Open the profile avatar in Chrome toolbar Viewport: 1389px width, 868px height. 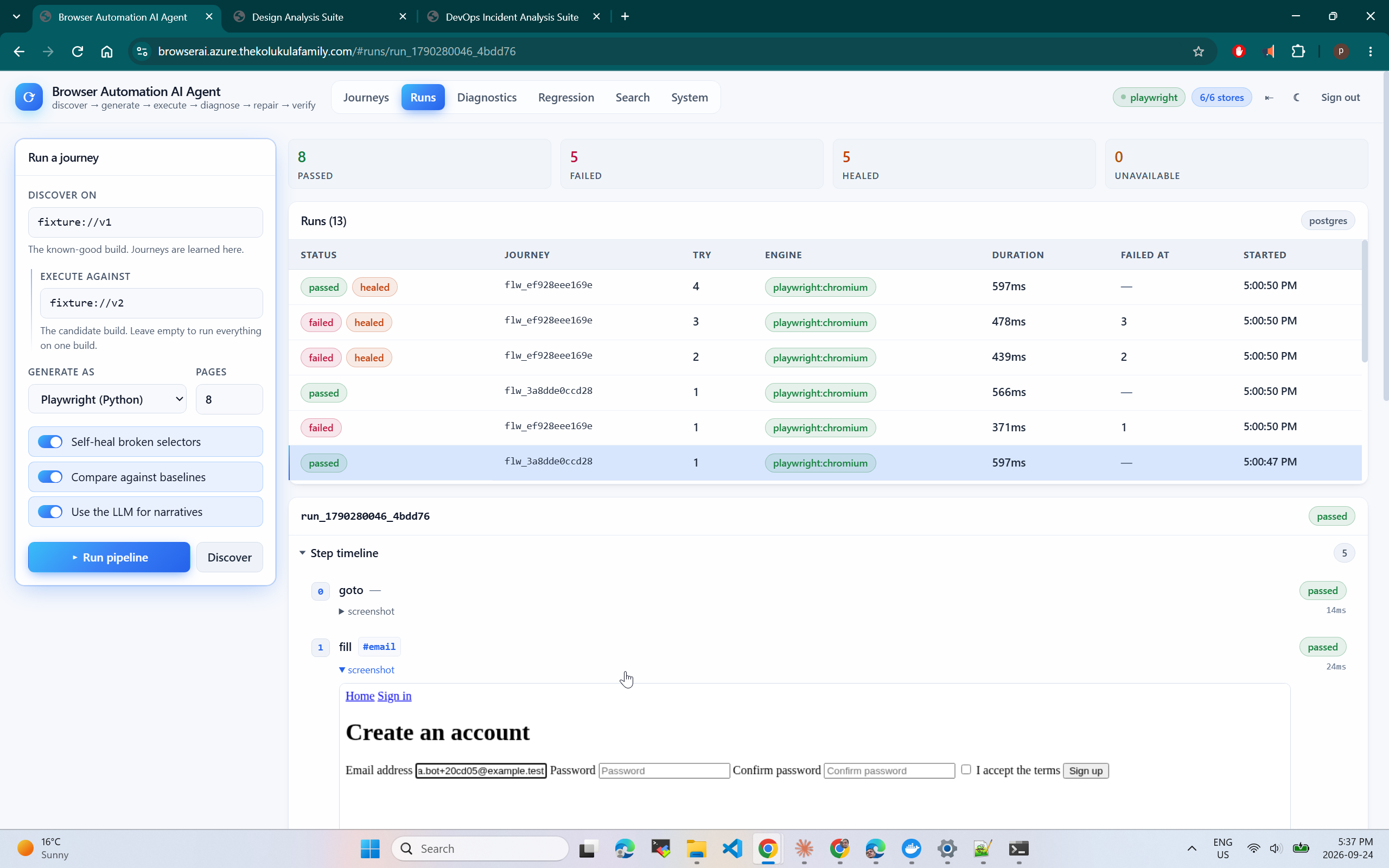point(1341,52)
